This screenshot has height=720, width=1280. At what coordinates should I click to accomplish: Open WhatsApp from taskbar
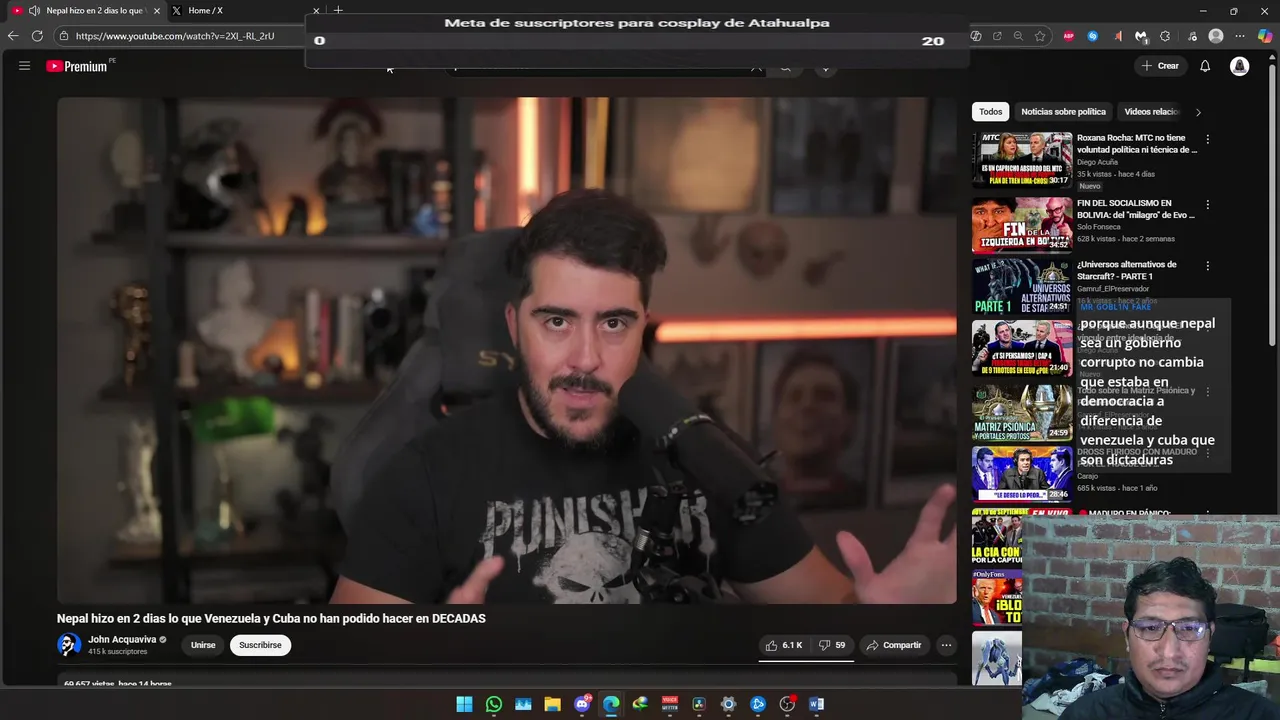click(494, 704)
